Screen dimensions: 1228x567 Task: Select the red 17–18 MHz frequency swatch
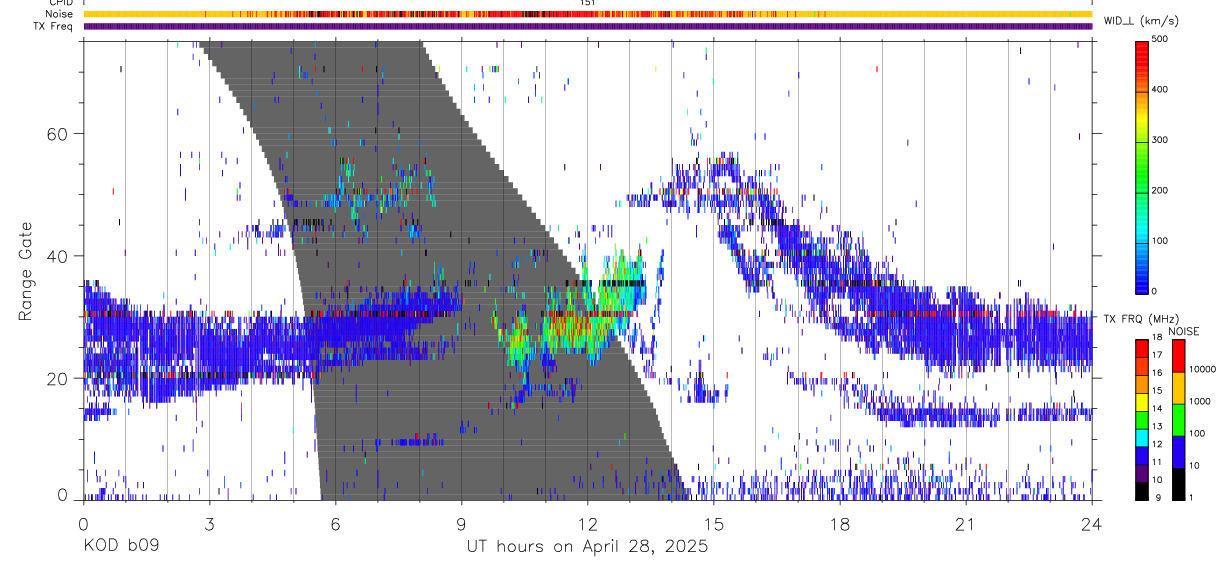point(1142,348)
